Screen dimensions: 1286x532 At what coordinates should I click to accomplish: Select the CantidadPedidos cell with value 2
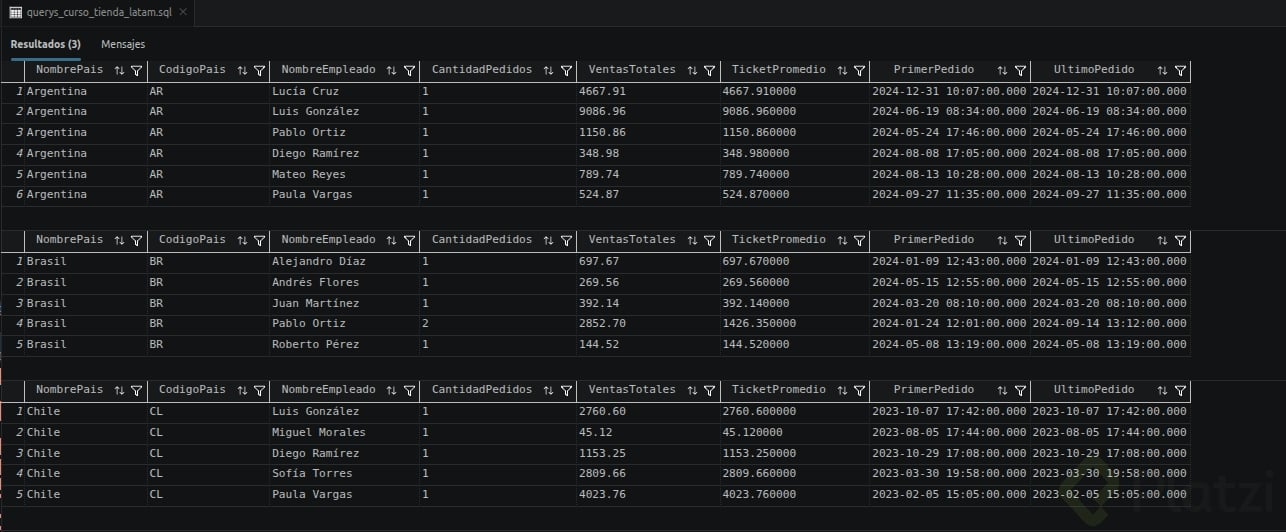click(497, 323)
